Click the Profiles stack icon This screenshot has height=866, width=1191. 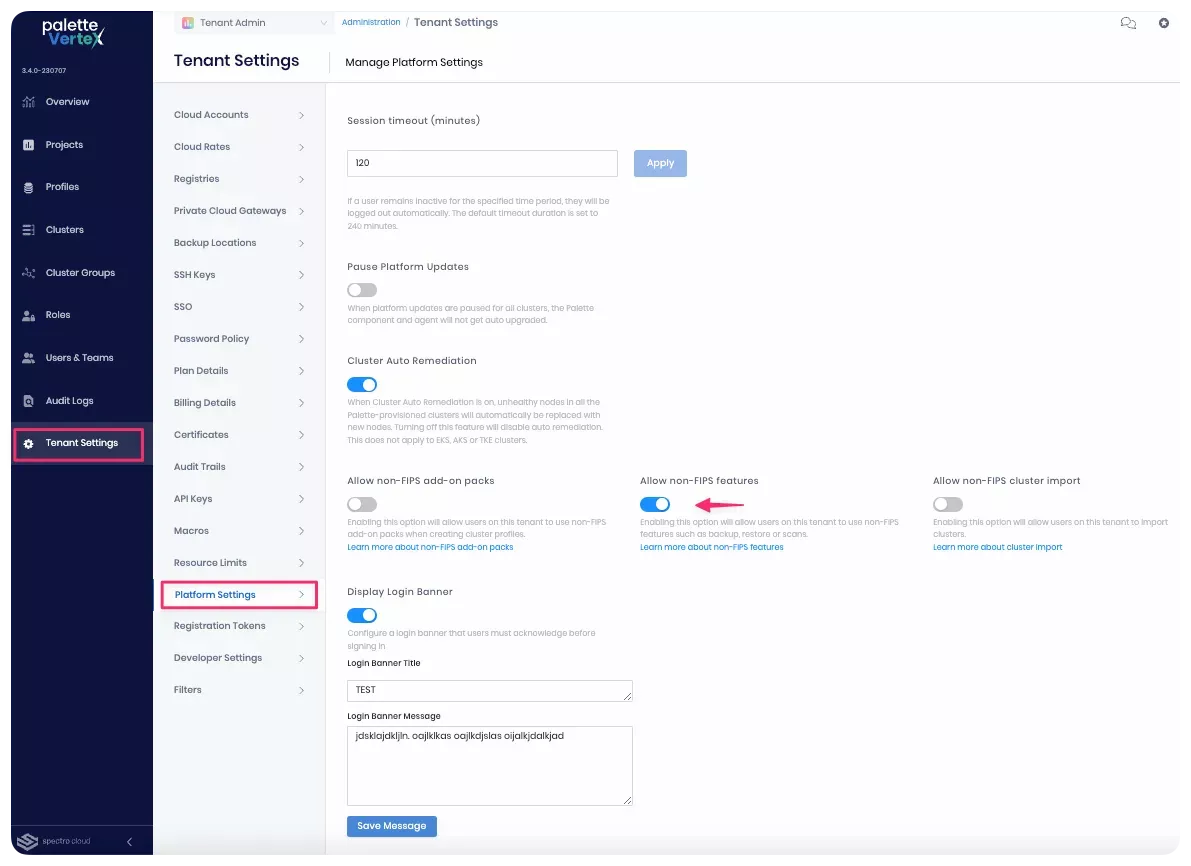pos(28,187)
